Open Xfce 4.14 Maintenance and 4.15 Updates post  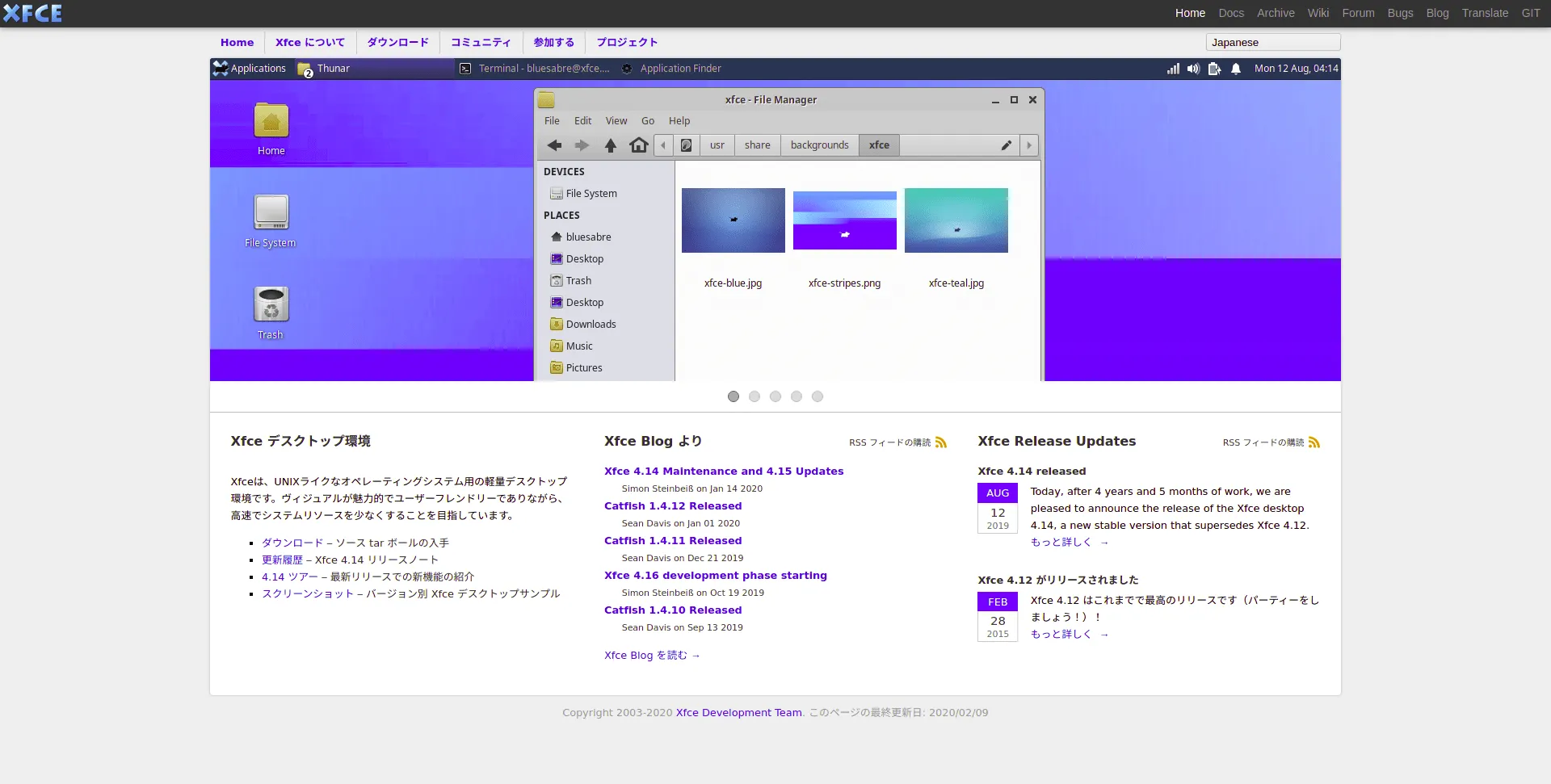724,472
